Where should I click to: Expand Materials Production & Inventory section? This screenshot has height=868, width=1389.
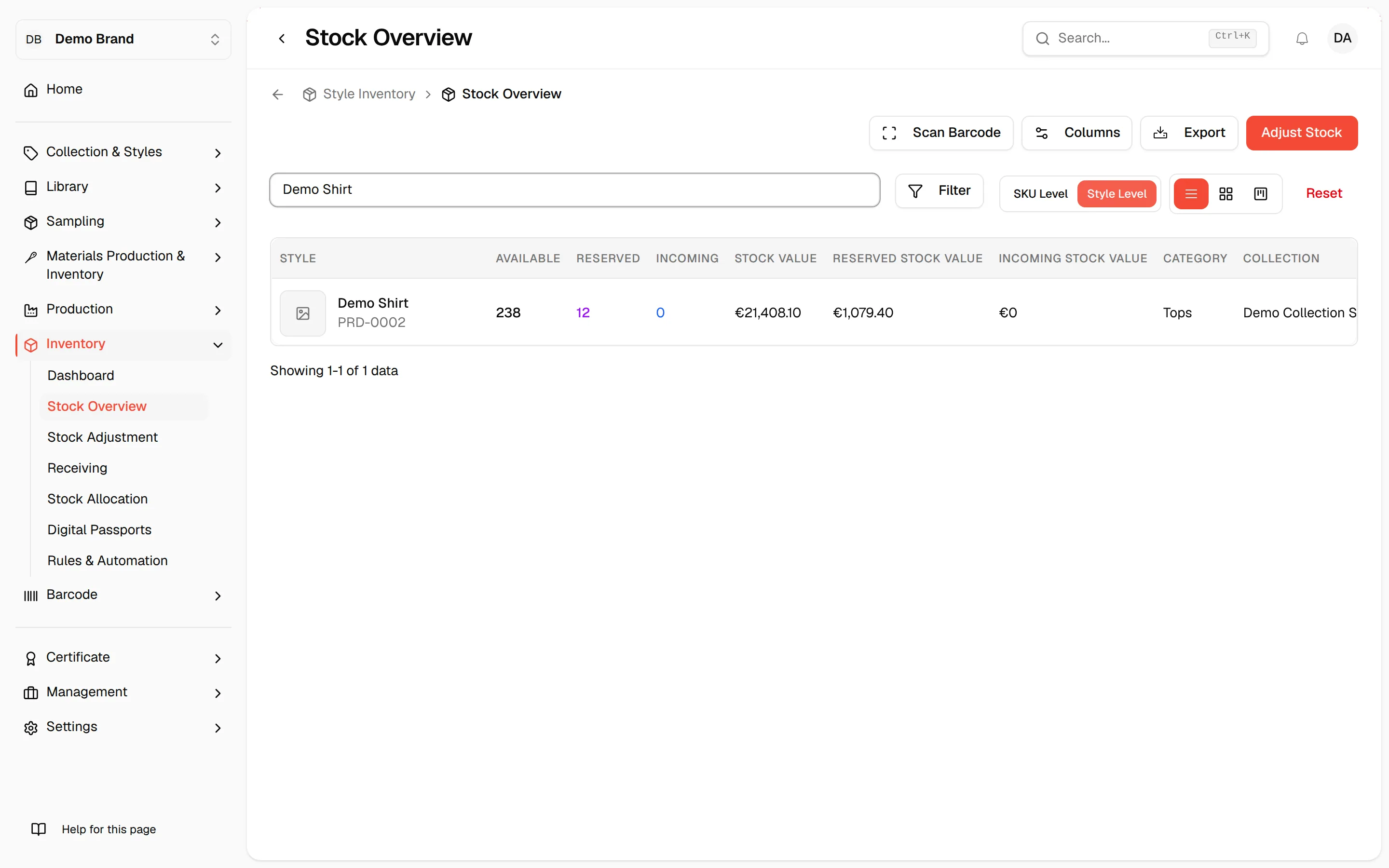coord(123,265)
